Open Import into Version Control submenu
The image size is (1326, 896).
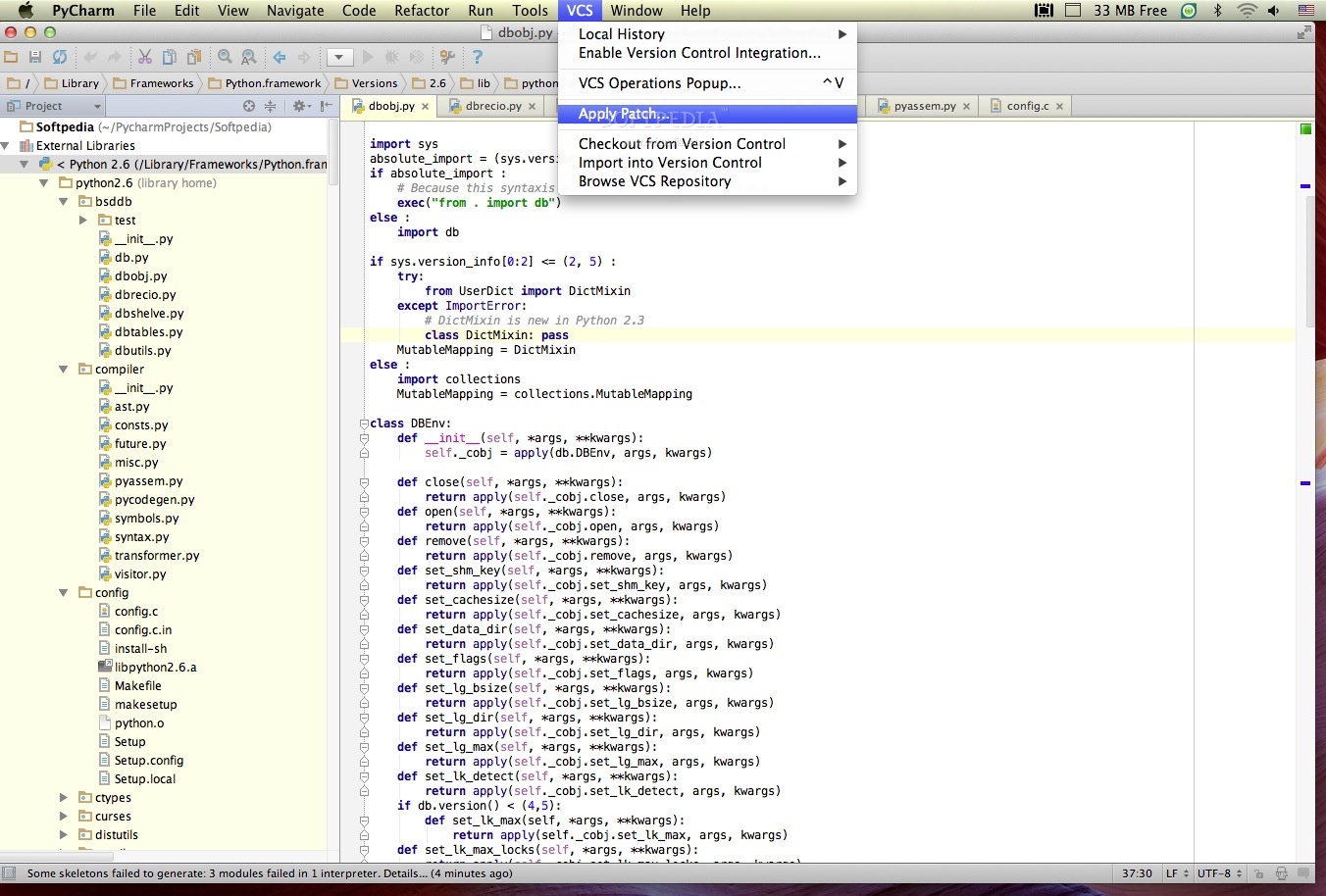click(x=707, y=163)
